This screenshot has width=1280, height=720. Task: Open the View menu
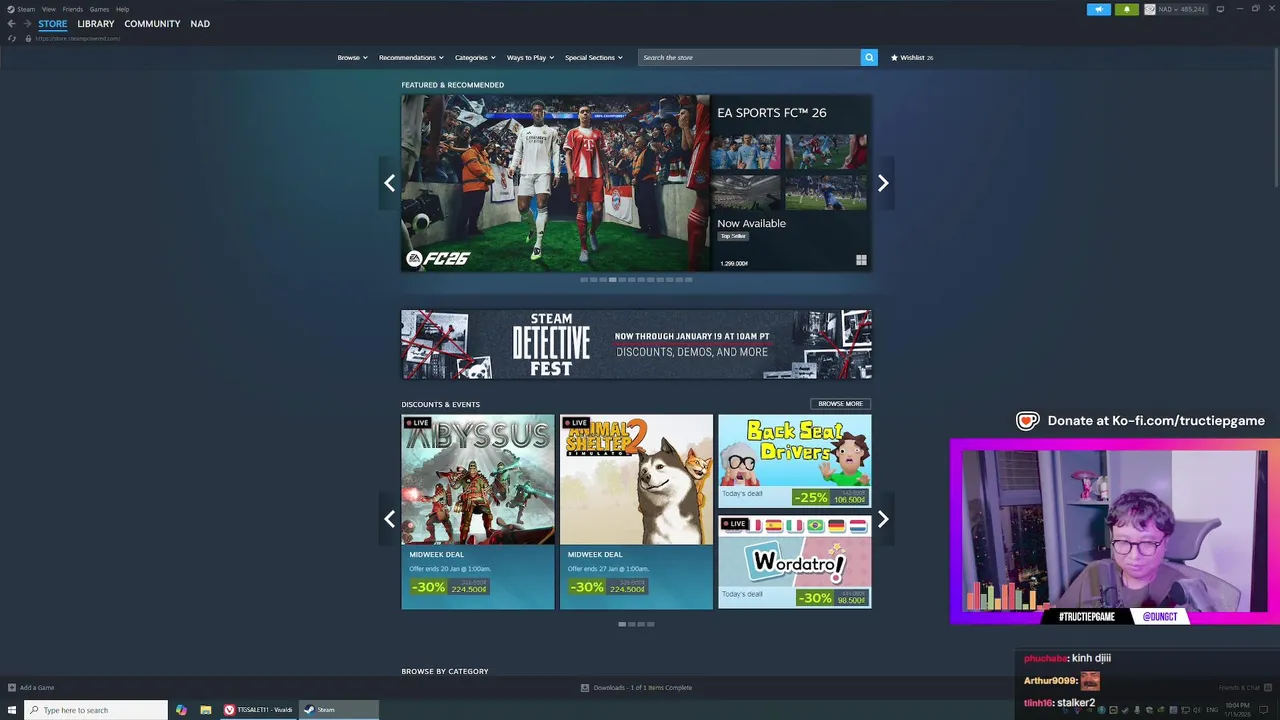coord(48,9)
